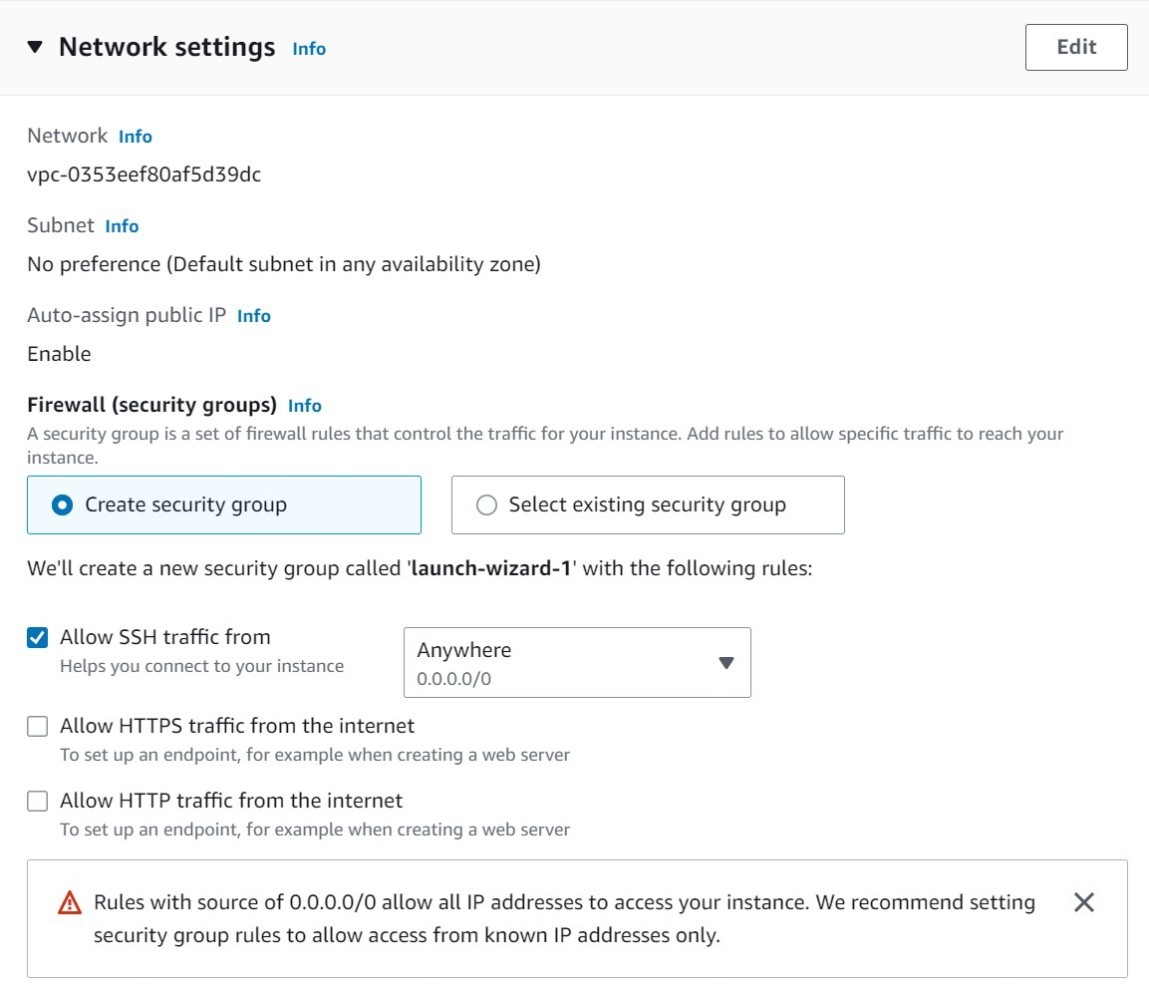Click the Select existing security group radio circle

coord(486,505)
